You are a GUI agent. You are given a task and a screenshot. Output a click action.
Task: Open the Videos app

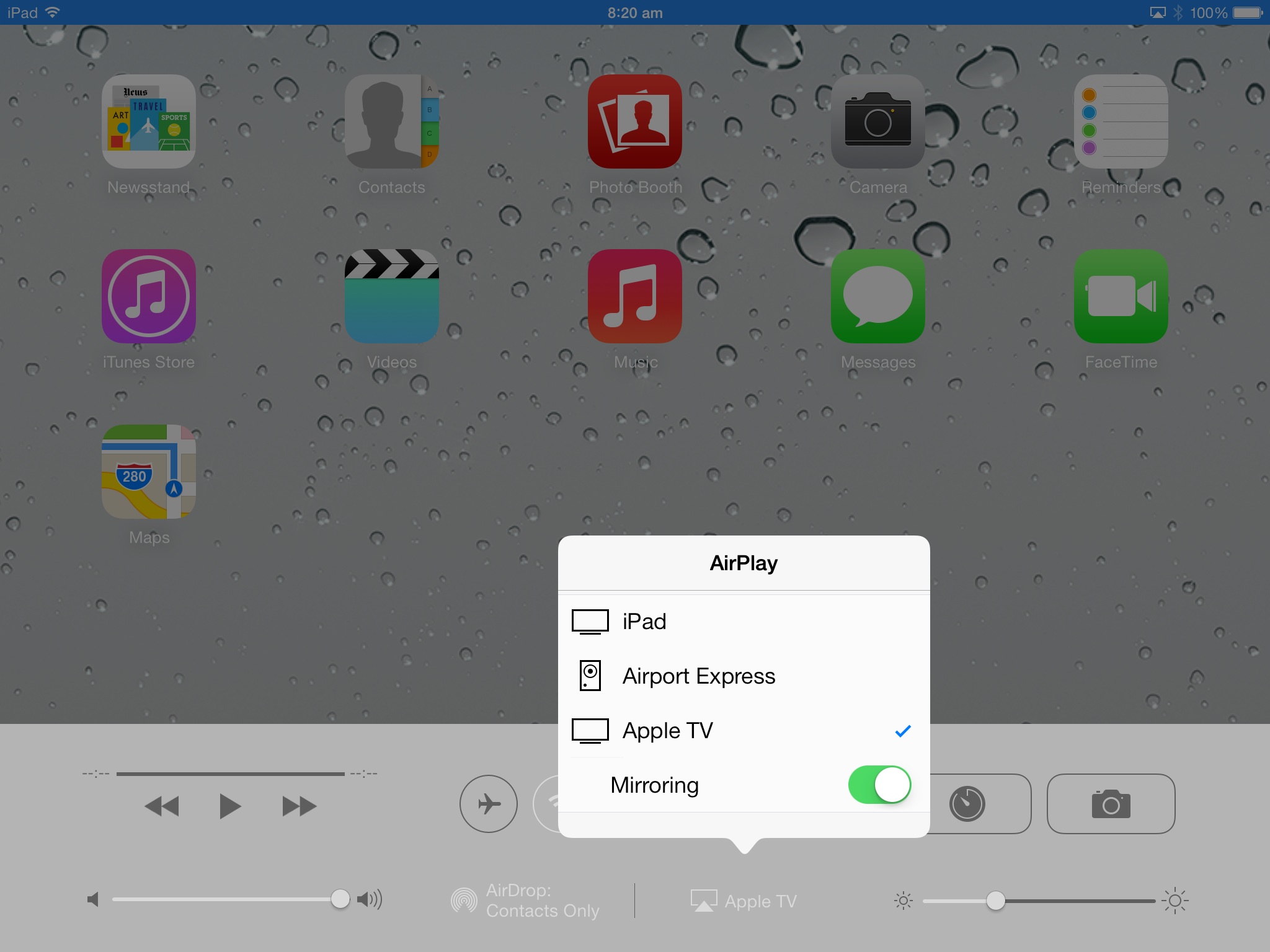coord(391,297)
